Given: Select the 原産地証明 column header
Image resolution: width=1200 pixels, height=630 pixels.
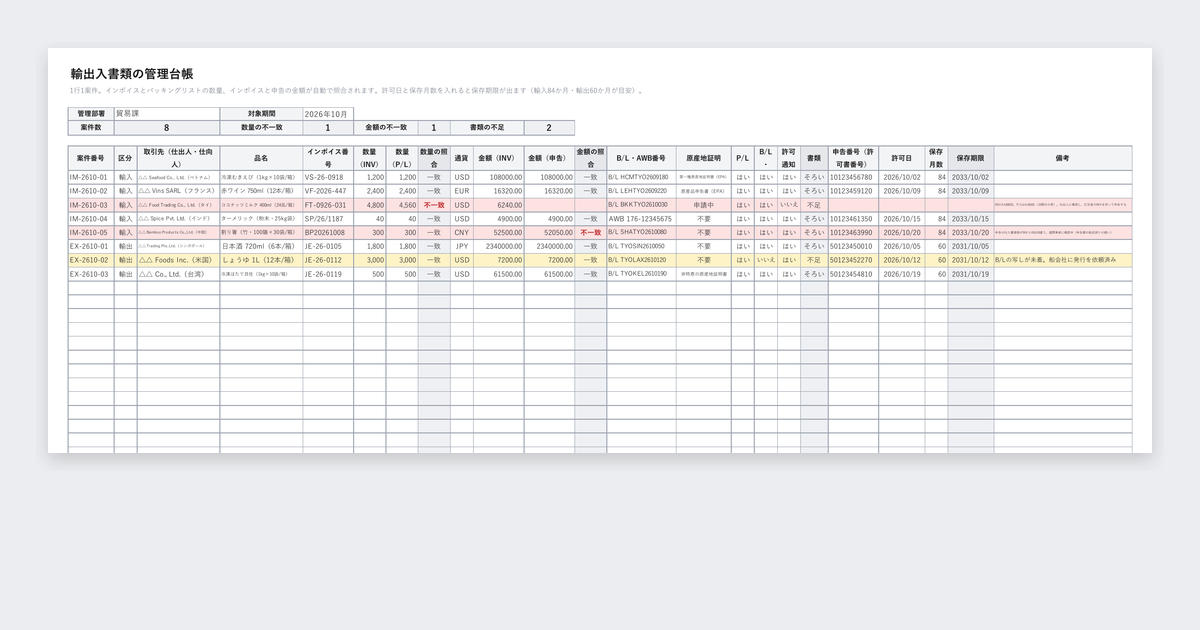Looking at the screenshot, I should [x=703, y=158].
